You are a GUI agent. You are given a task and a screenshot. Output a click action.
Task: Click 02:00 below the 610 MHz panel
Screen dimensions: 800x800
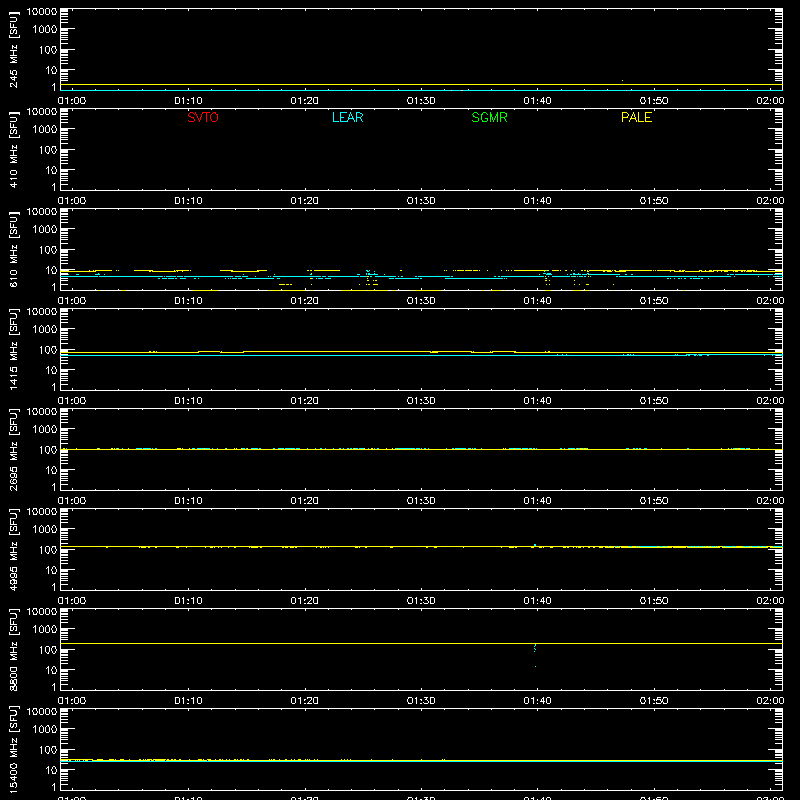770,301
